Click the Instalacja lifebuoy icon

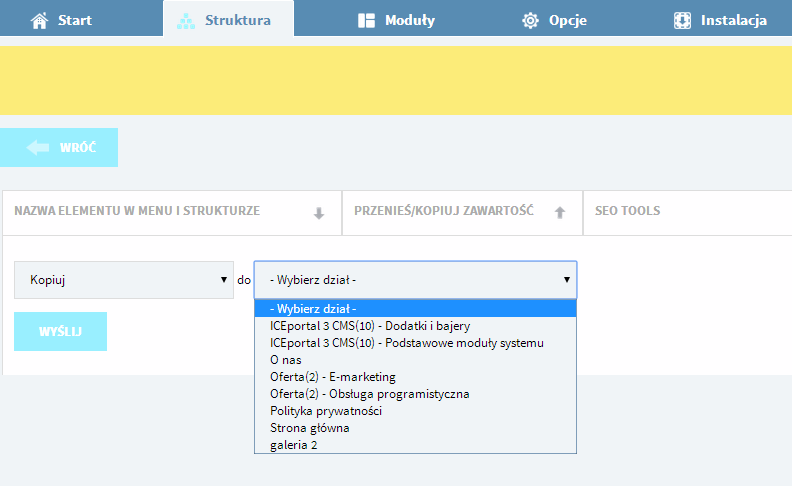(x=682, y=21)
